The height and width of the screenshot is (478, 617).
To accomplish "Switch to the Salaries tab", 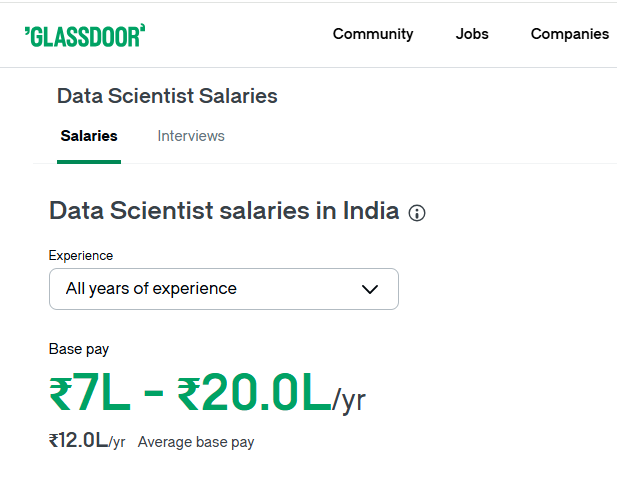I will [89, 136].
